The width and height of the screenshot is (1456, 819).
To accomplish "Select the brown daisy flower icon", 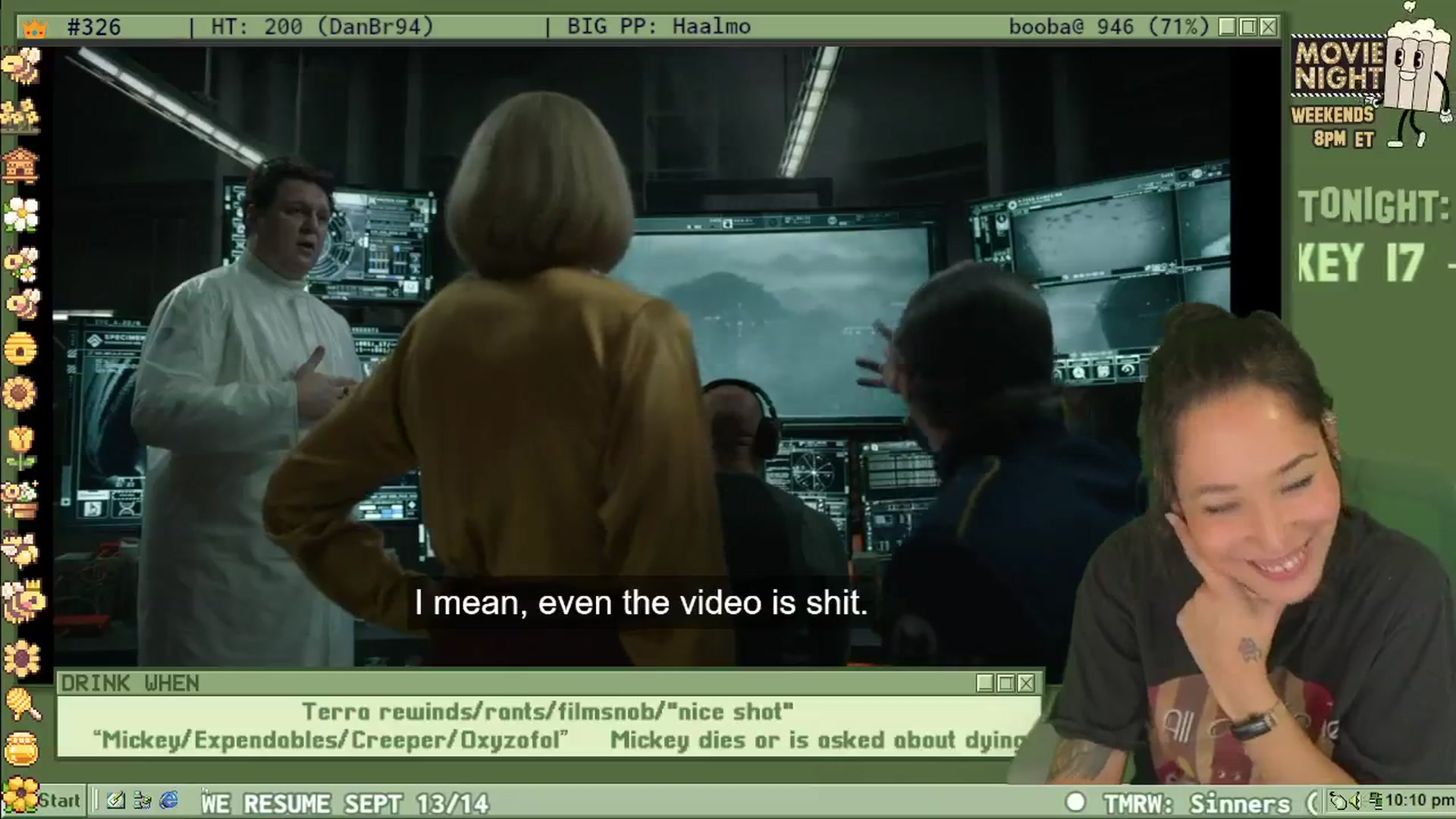I will [21, 657].
